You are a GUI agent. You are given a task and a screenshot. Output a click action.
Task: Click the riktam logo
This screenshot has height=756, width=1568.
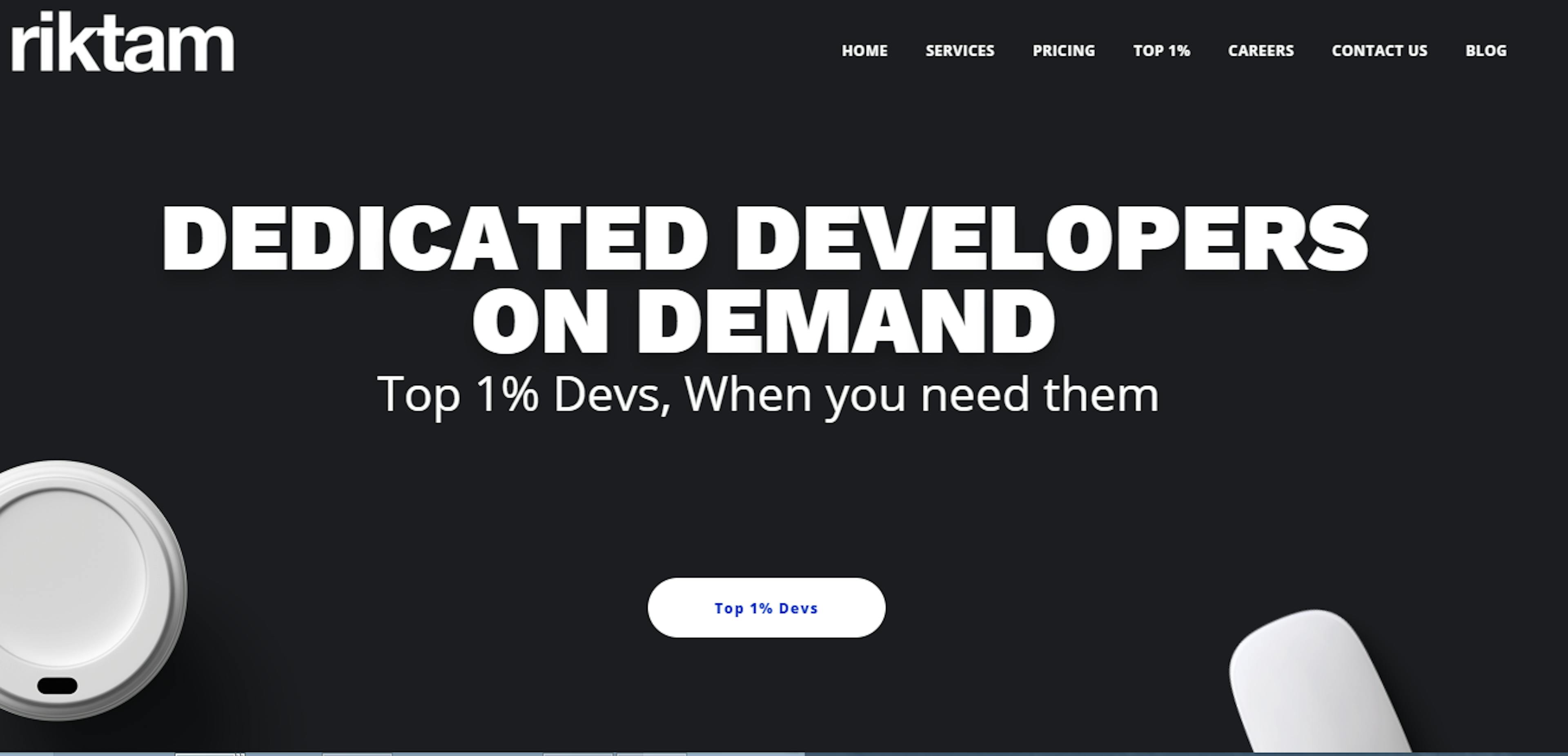coord(122,41)
